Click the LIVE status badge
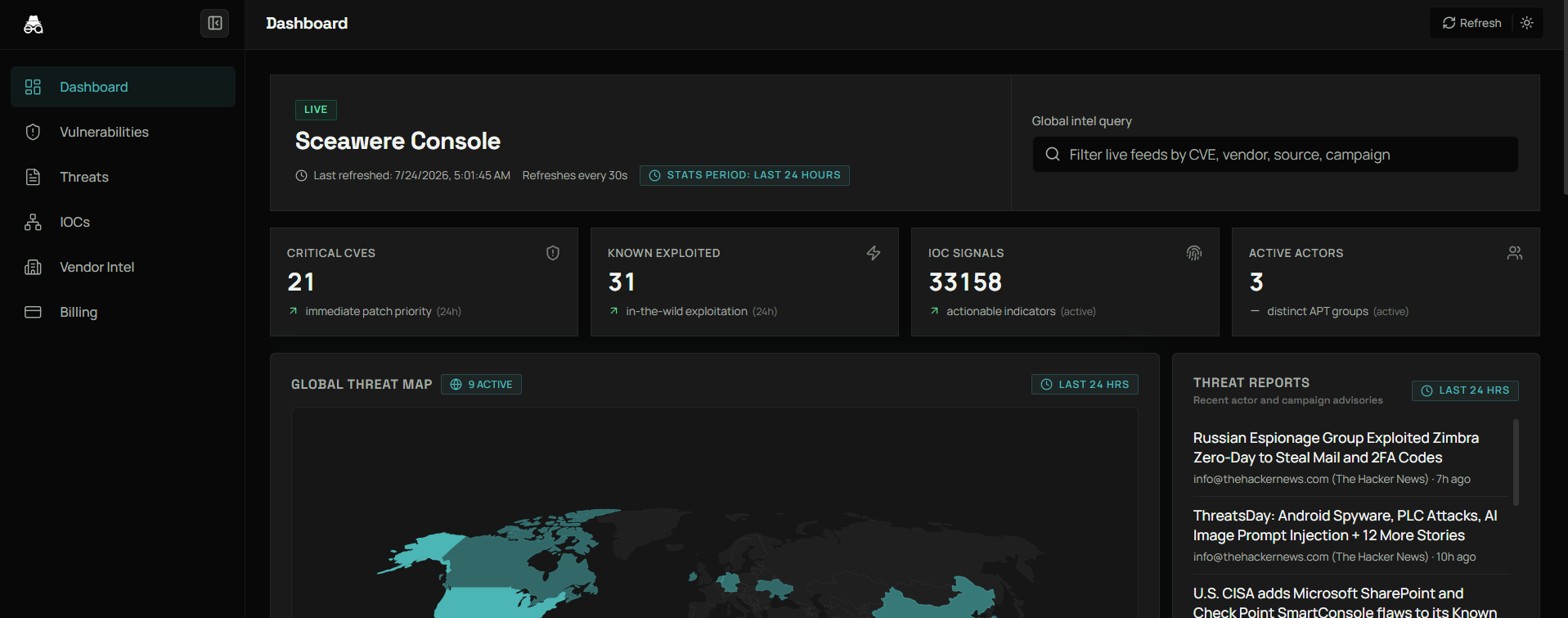1568x618 pixels. 316,110
